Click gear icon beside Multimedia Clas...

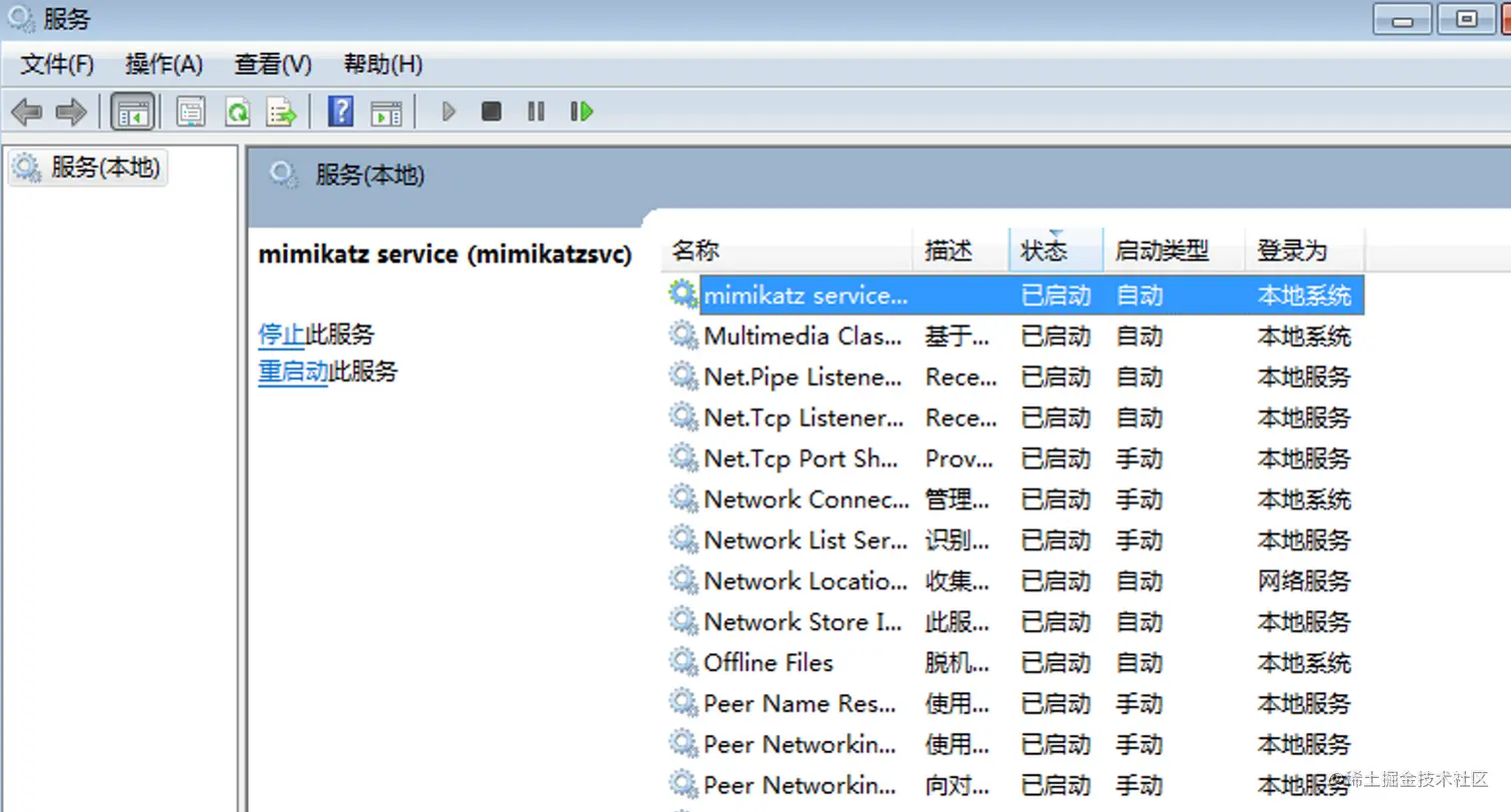[x=683, y=336]
